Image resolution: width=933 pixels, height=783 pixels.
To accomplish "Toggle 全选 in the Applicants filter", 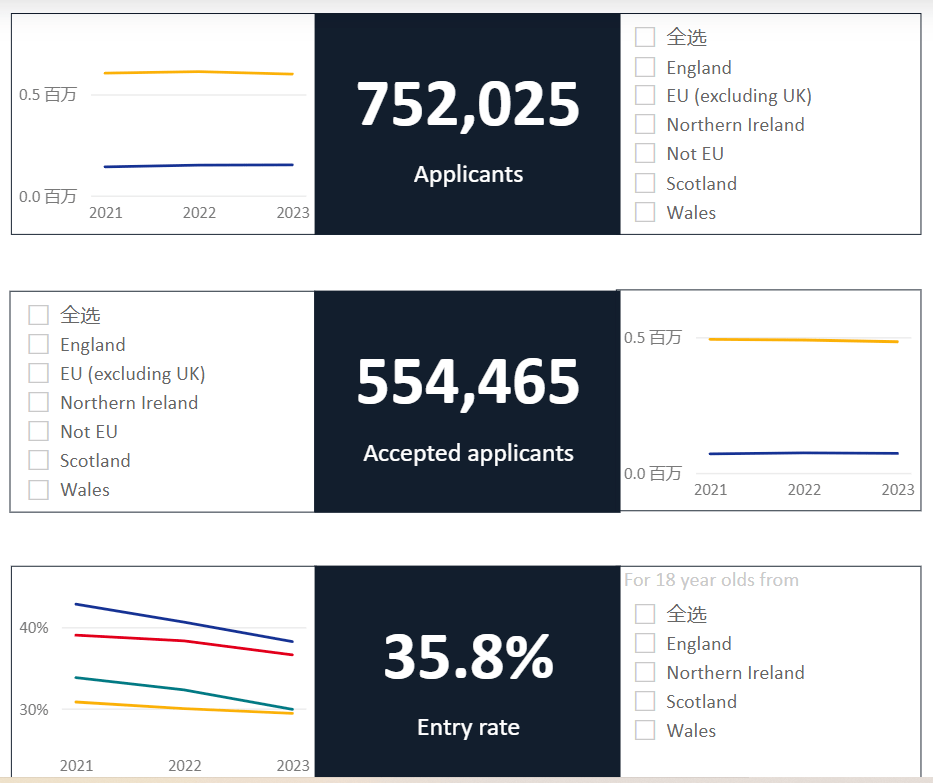I will tap(645, 37).
